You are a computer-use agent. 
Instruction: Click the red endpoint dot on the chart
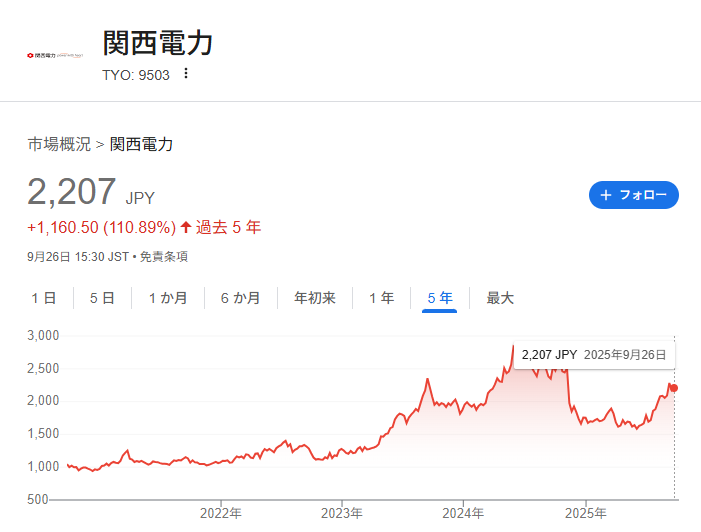point(674,388)
